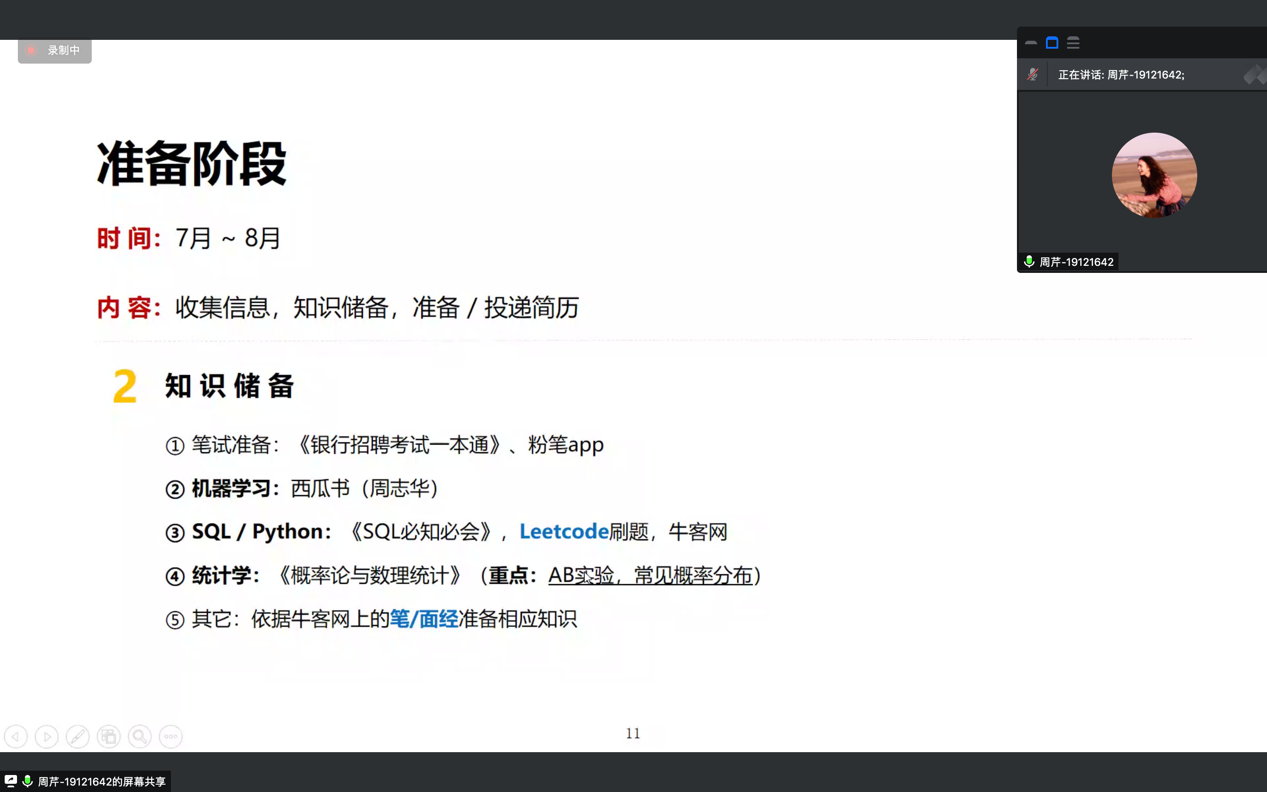Click the magnifier zoom icon

click(140, 737)
